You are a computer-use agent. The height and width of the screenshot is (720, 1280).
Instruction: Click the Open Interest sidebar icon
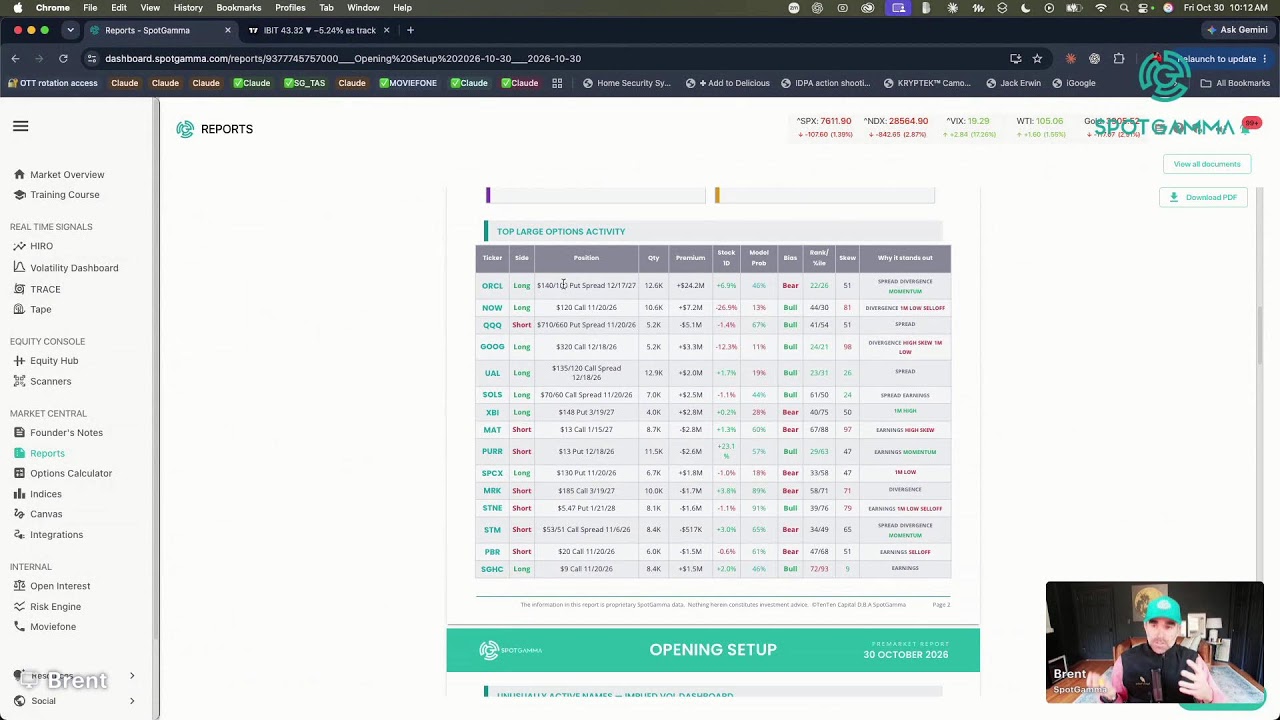(19, 586)
